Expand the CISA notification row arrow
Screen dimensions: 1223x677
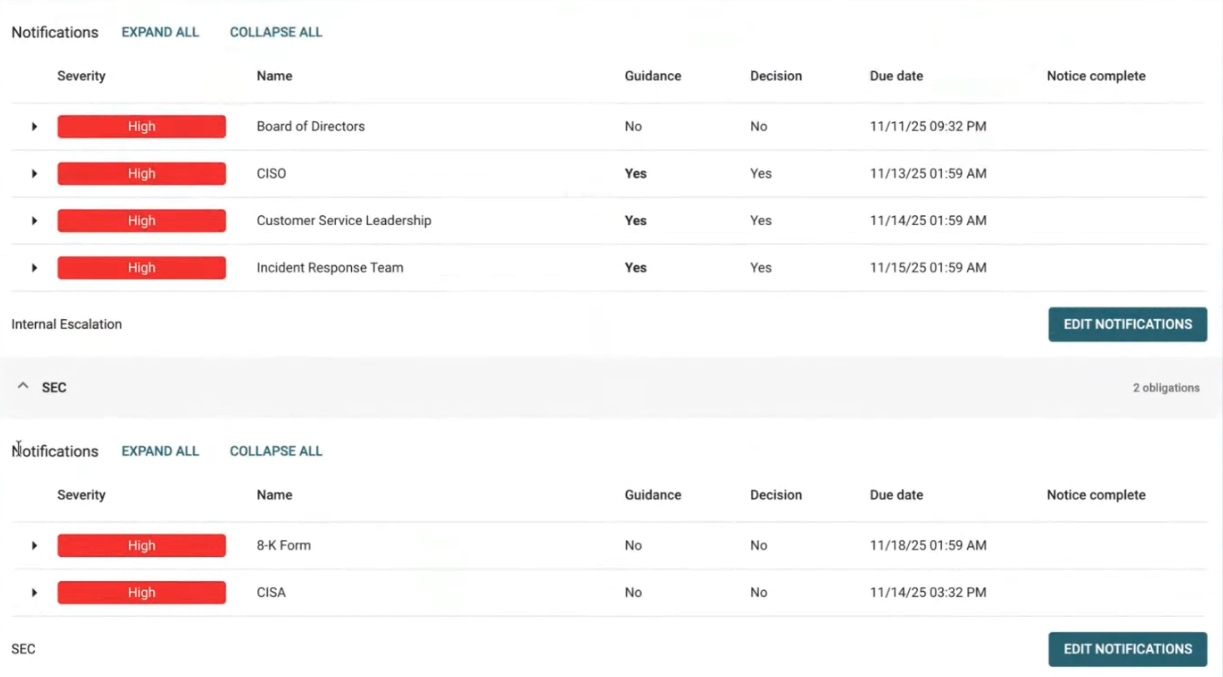pos(34,593)
